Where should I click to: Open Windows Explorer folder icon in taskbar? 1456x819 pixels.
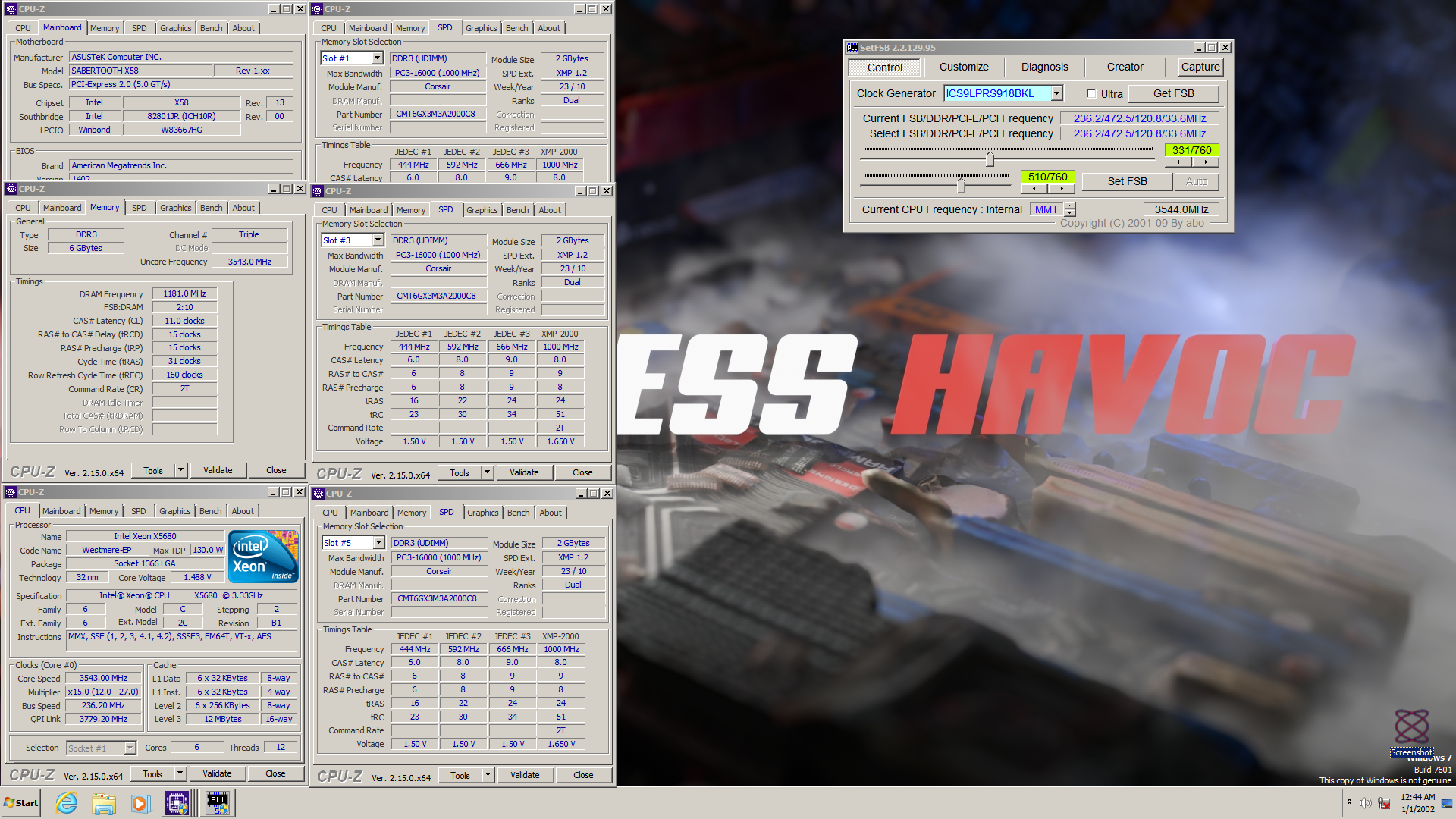(x=104, y=802)
